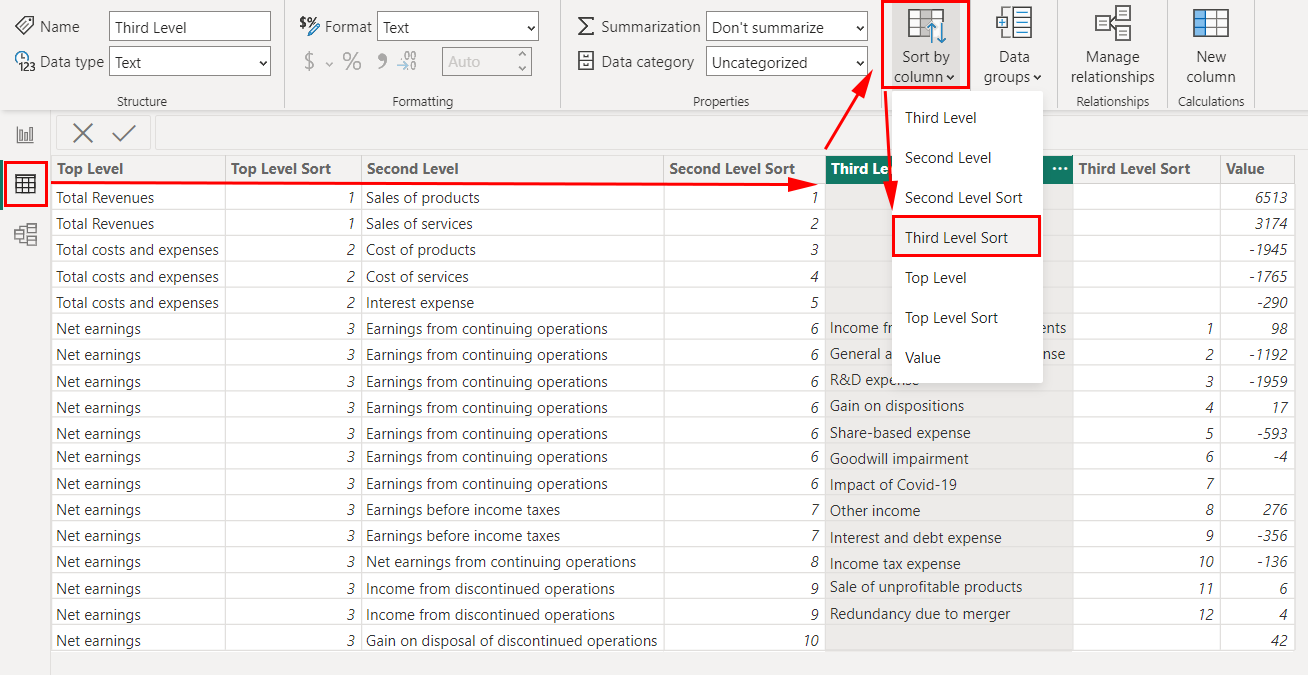Click the Sort by column button
1308x675 pixels.
(x=925, y=47)
